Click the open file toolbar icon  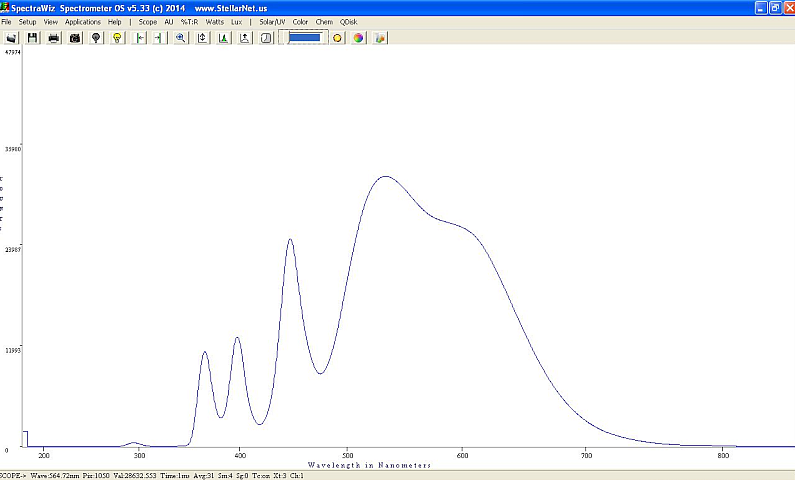coord(11,38)
